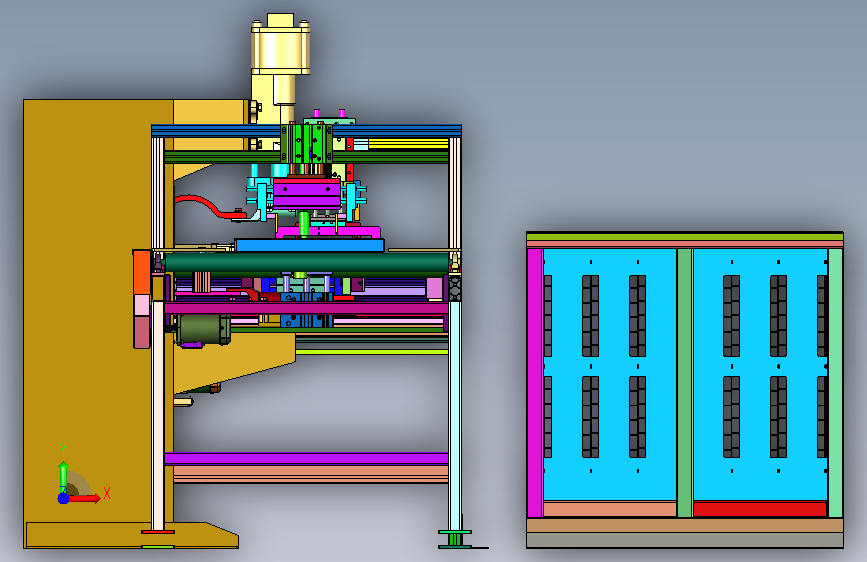The width and height of the screenshot is (867, 562).
Task: Click the olive green top bar of the cabinet
Action: 685,237
